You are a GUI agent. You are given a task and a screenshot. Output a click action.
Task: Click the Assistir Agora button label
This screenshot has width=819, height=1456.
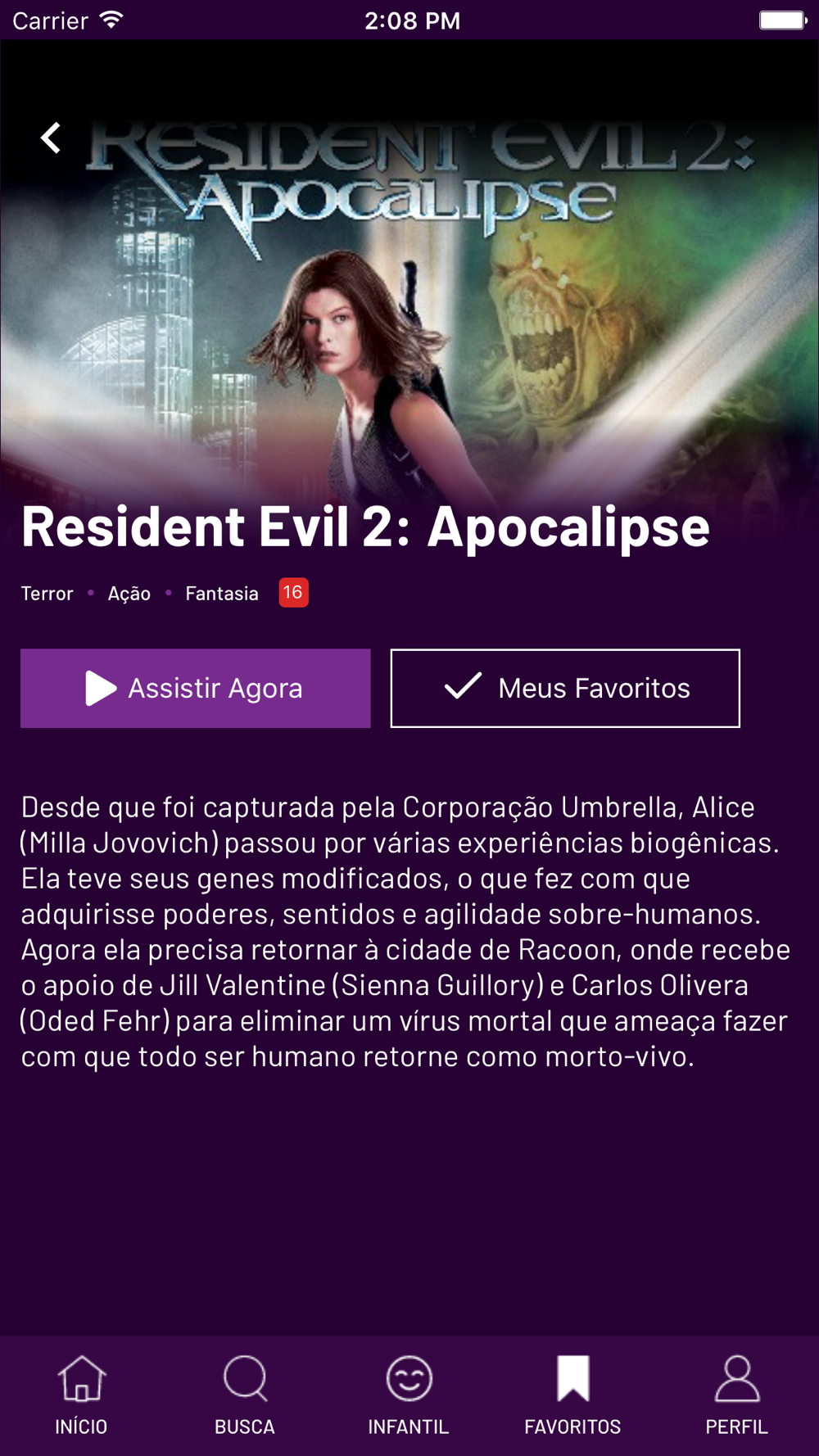point(215,689)
